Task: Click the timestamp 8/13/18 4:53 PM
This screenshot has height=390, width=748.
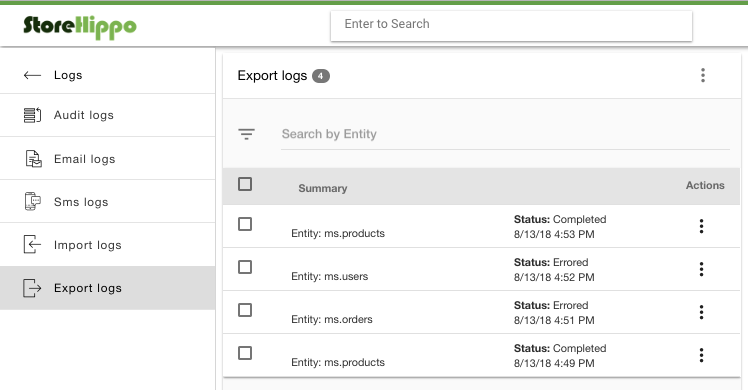Action: [x=554, y=235]
